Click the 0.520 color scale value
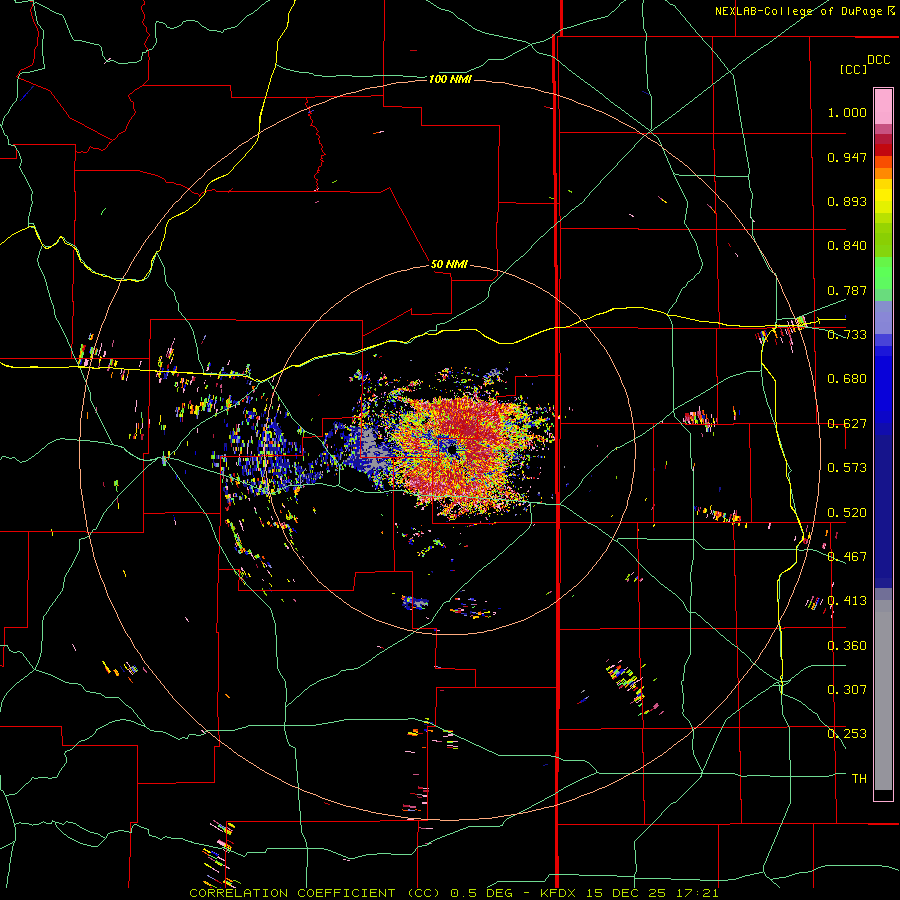Image resolution: width=900 pixels, height=900 pixels. 847,513
